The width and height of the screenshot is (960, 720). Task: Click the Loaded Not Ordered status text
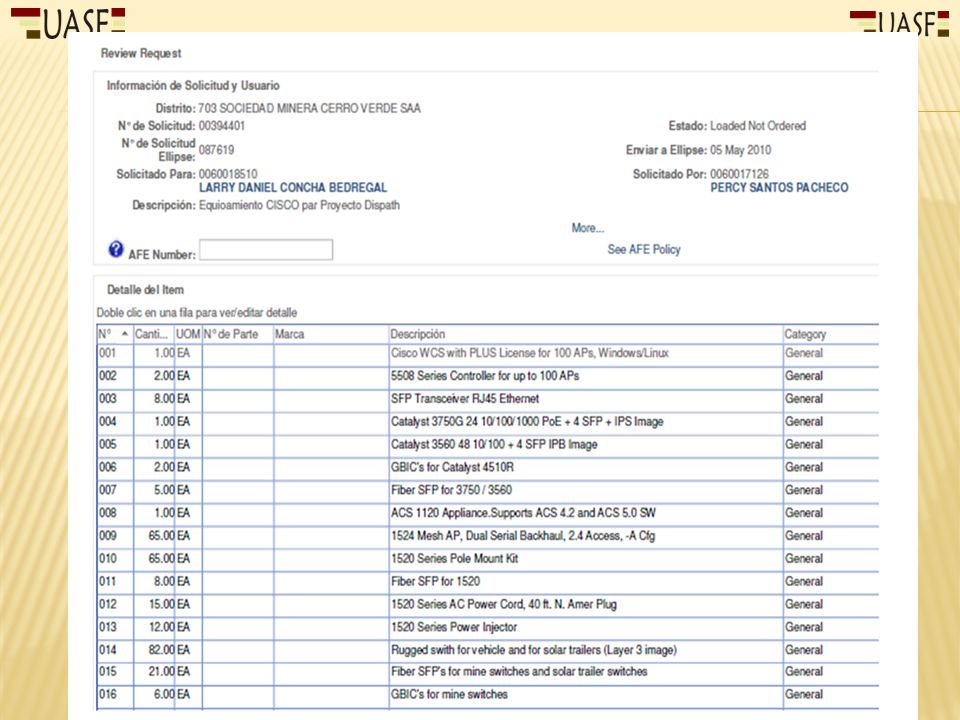coord(758,126)
